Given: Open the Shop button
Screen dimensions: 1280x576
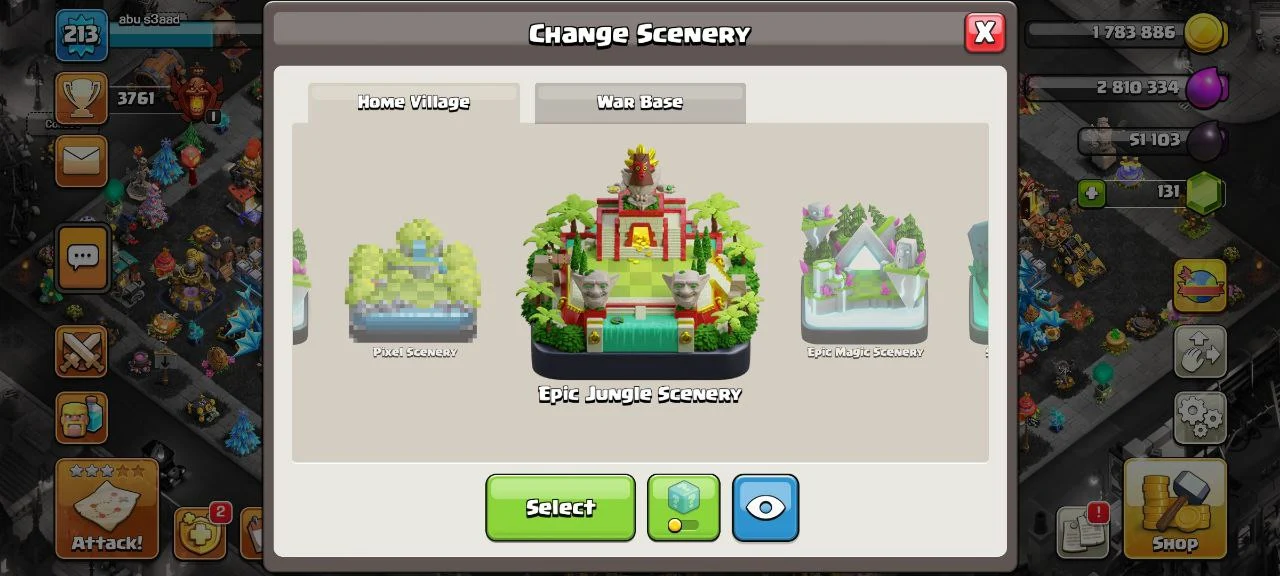Looking at the screenshot, I should 1175,508.
